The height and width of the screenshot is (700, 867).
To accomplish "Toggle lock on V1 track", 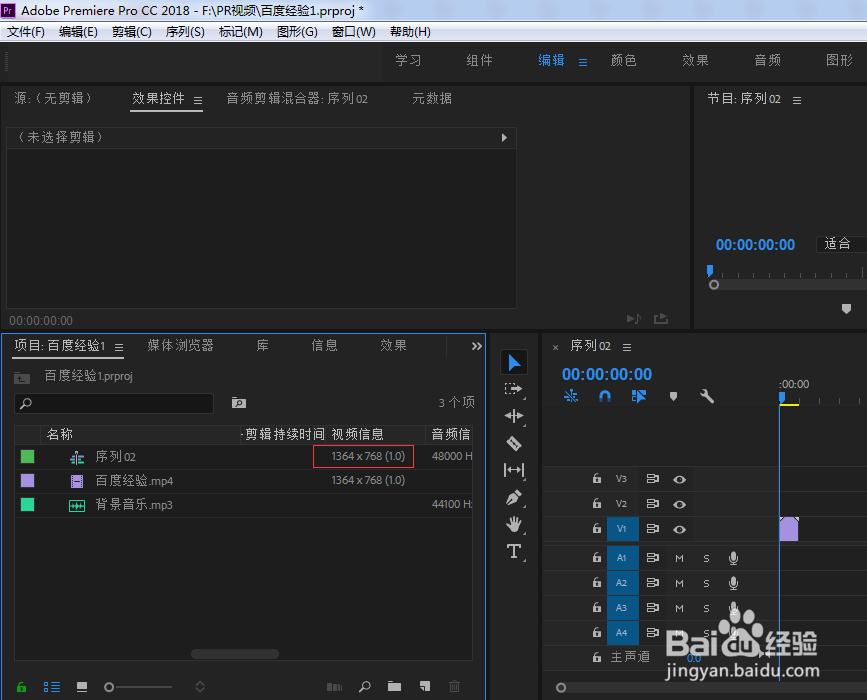I will click(597, 528).
